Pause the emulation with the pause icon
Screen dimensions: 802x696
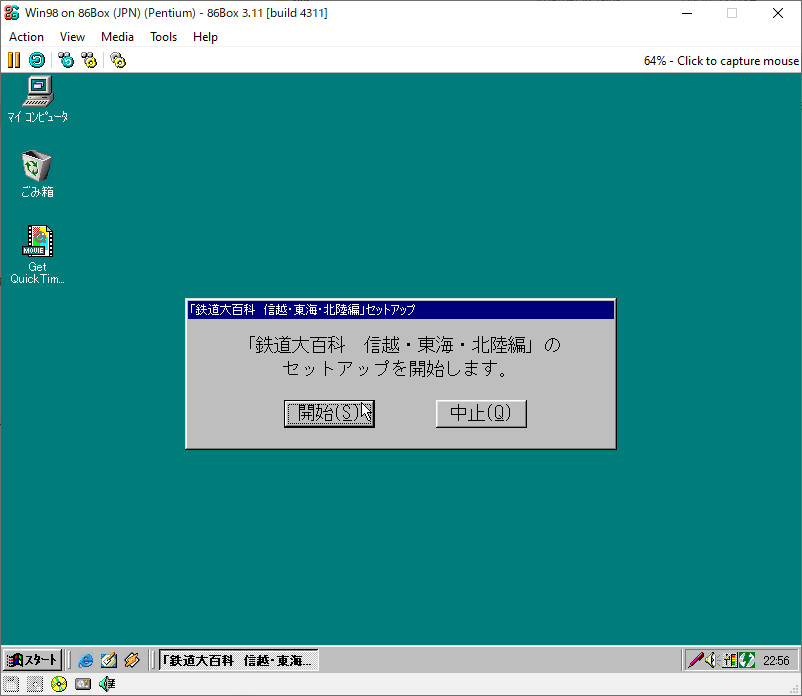tap(14, 60)
